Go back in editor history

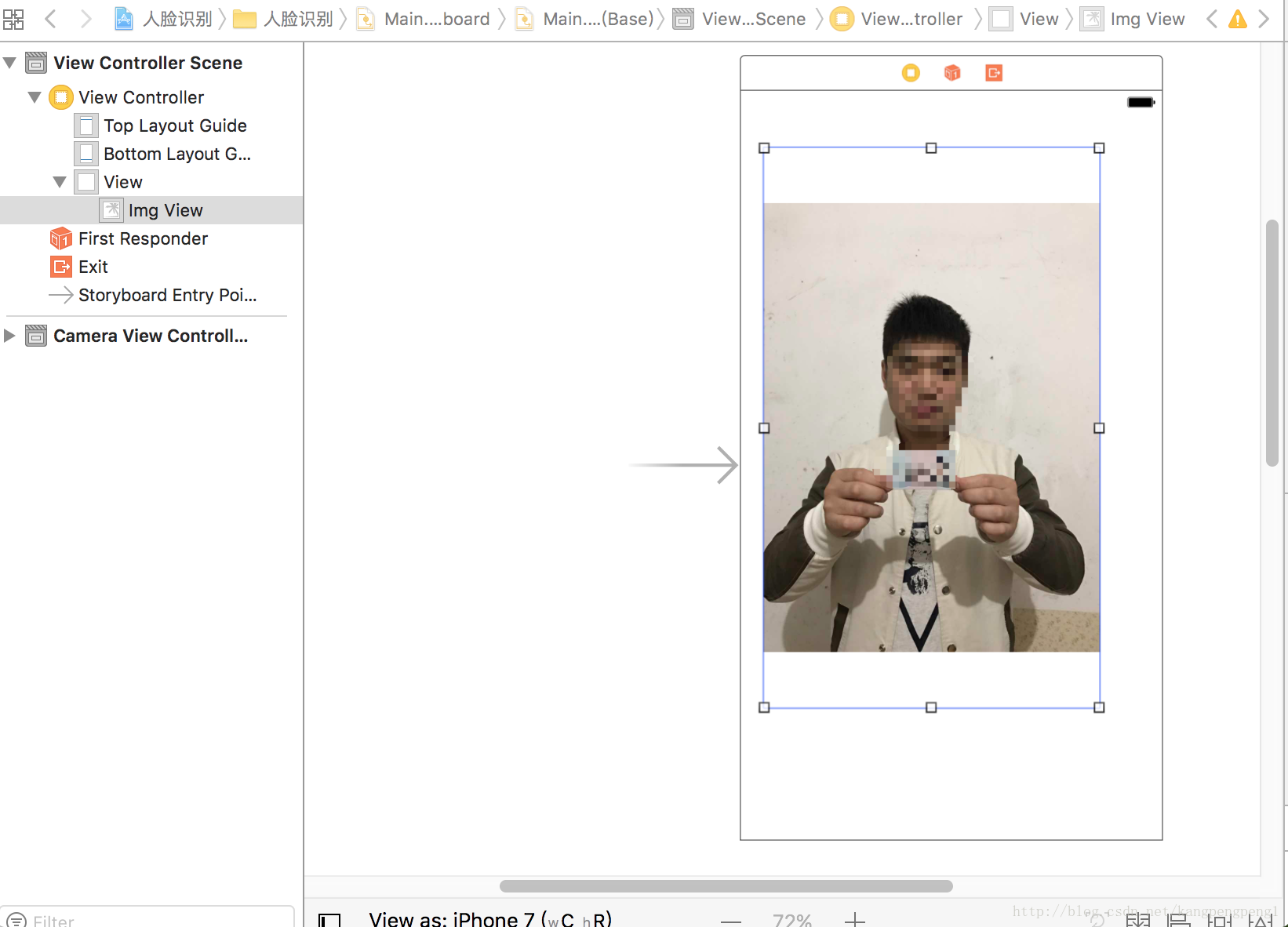51,19
